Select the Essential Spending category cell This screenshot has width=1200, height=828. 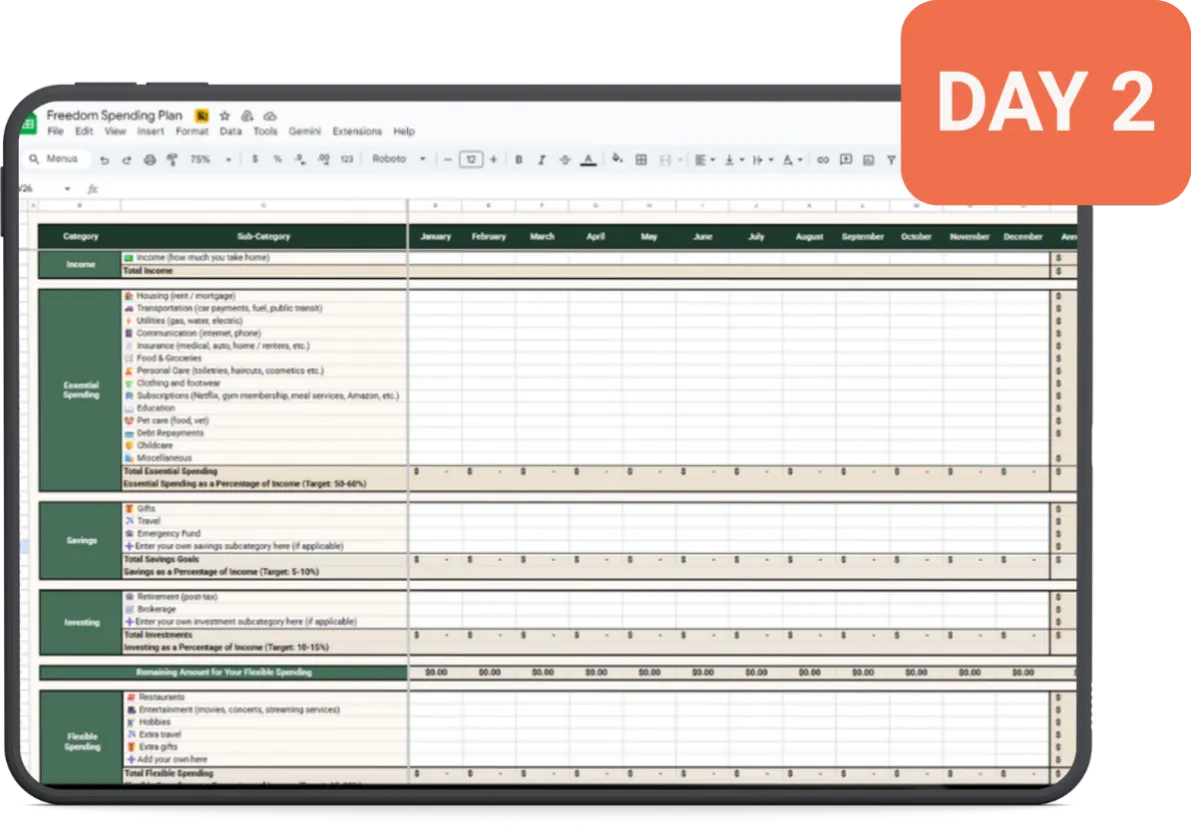80,390
